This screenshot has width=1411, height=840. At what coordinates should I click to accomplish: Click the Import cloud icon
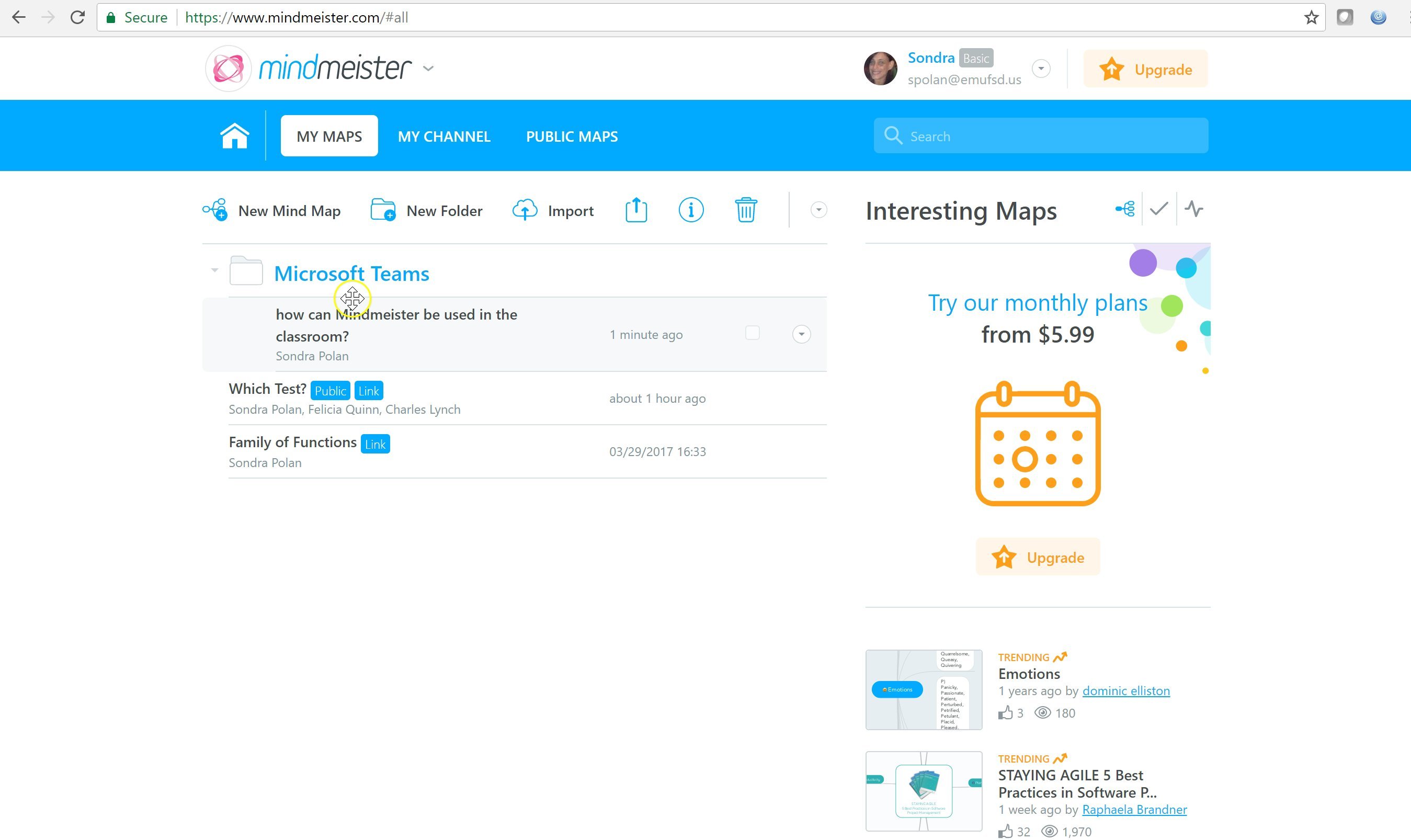[x=525, y=210]
